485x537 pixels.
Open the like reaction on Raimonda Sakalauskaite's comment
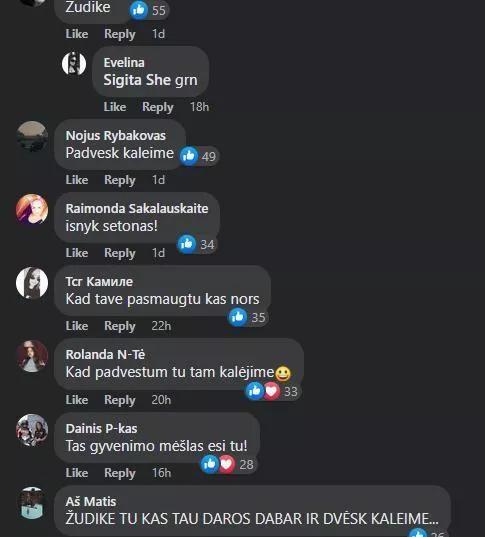(x=187, y=244)
